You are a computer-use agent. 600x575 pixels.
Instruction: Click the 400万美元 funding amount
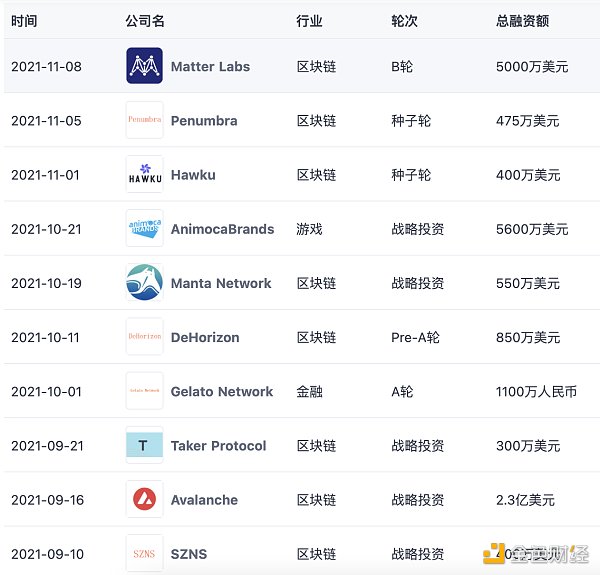[x=528, y=175]
